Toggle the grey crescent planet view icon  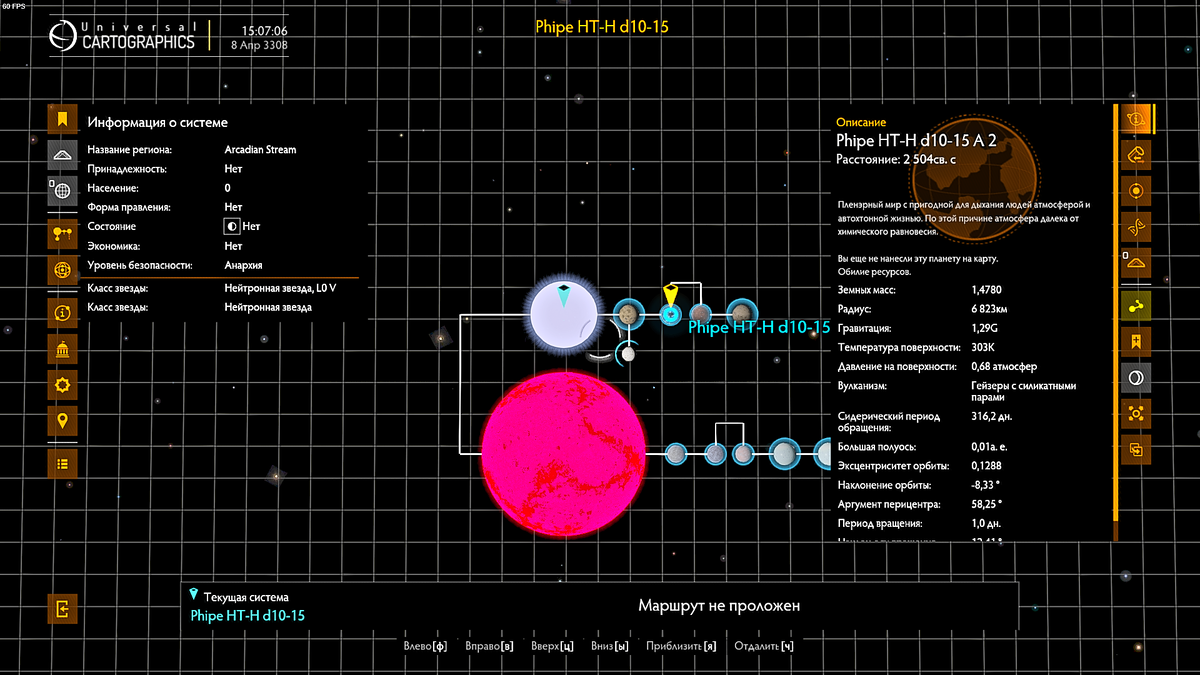[1136, 377]
